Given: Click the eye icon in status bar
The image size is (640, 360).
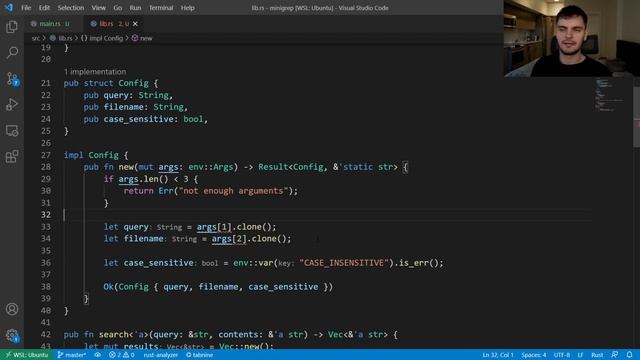Looking at the screenshot, I should tap(98, 355).
